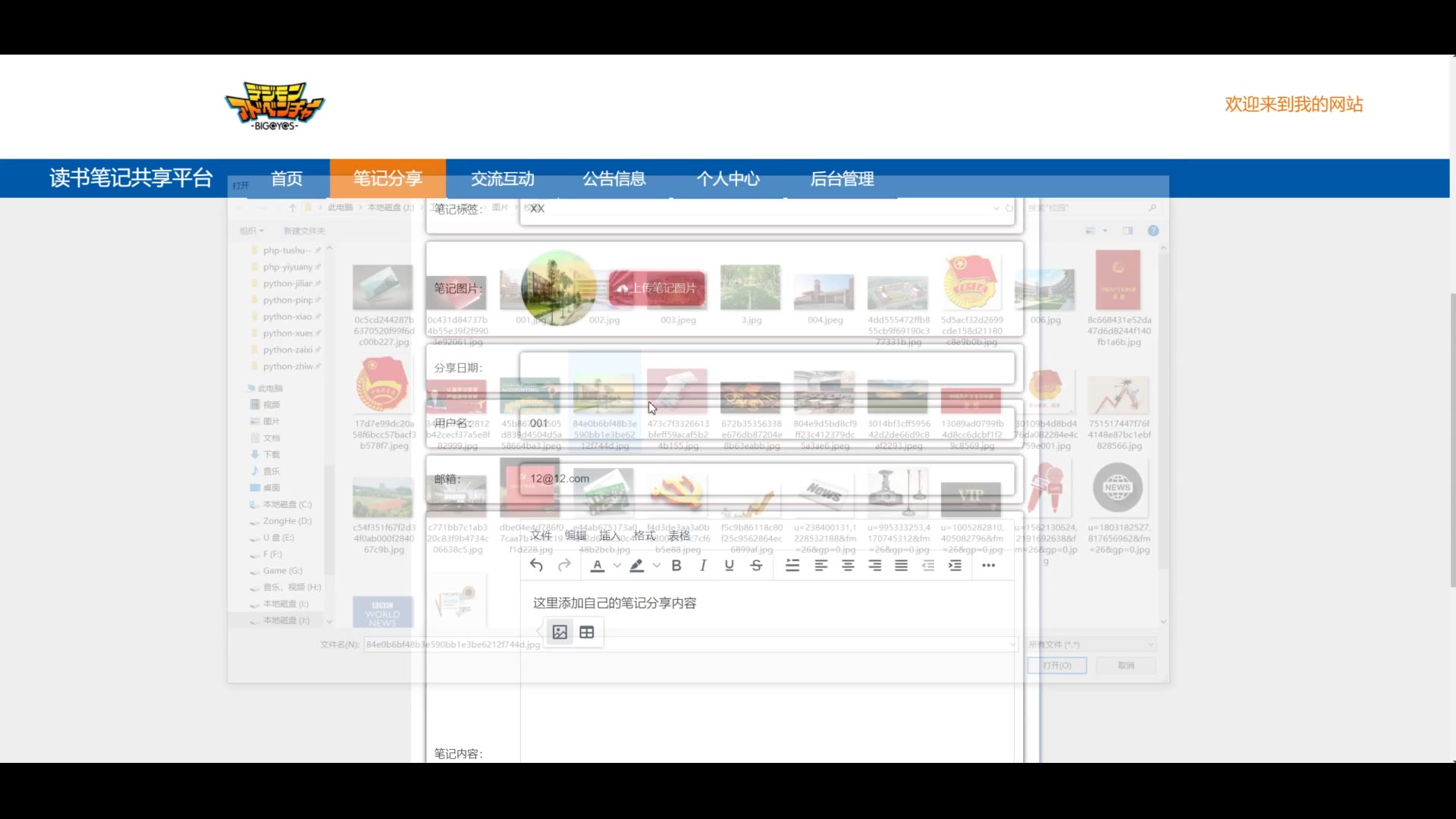This screenshot has width=1456, height=819.
Task: Open the 个人中心 navigation tab
Action: [728, 179]
